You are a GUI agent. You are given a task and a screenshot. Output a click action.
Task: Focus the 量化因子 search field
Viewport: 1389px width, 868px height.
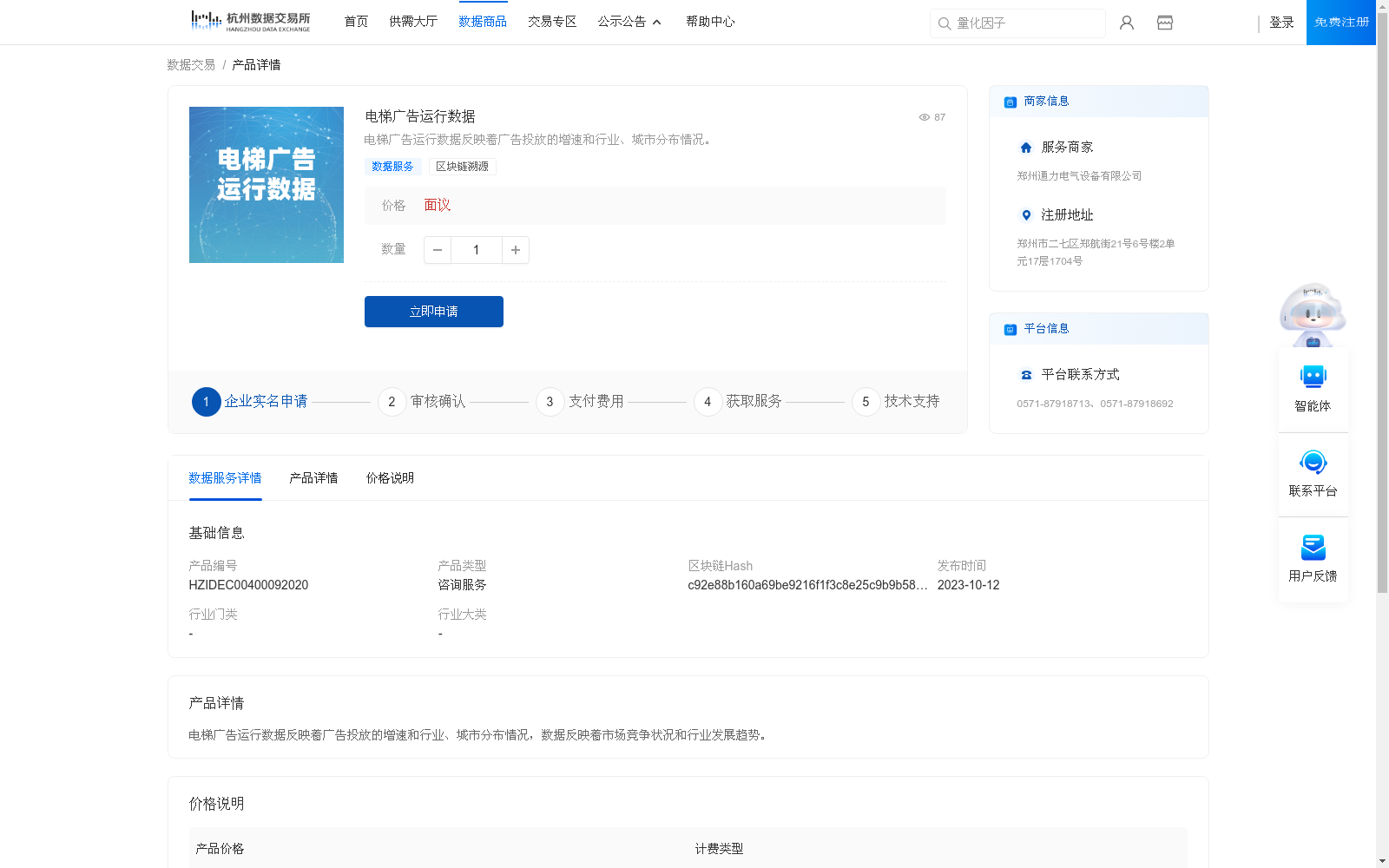(1017, 23)
